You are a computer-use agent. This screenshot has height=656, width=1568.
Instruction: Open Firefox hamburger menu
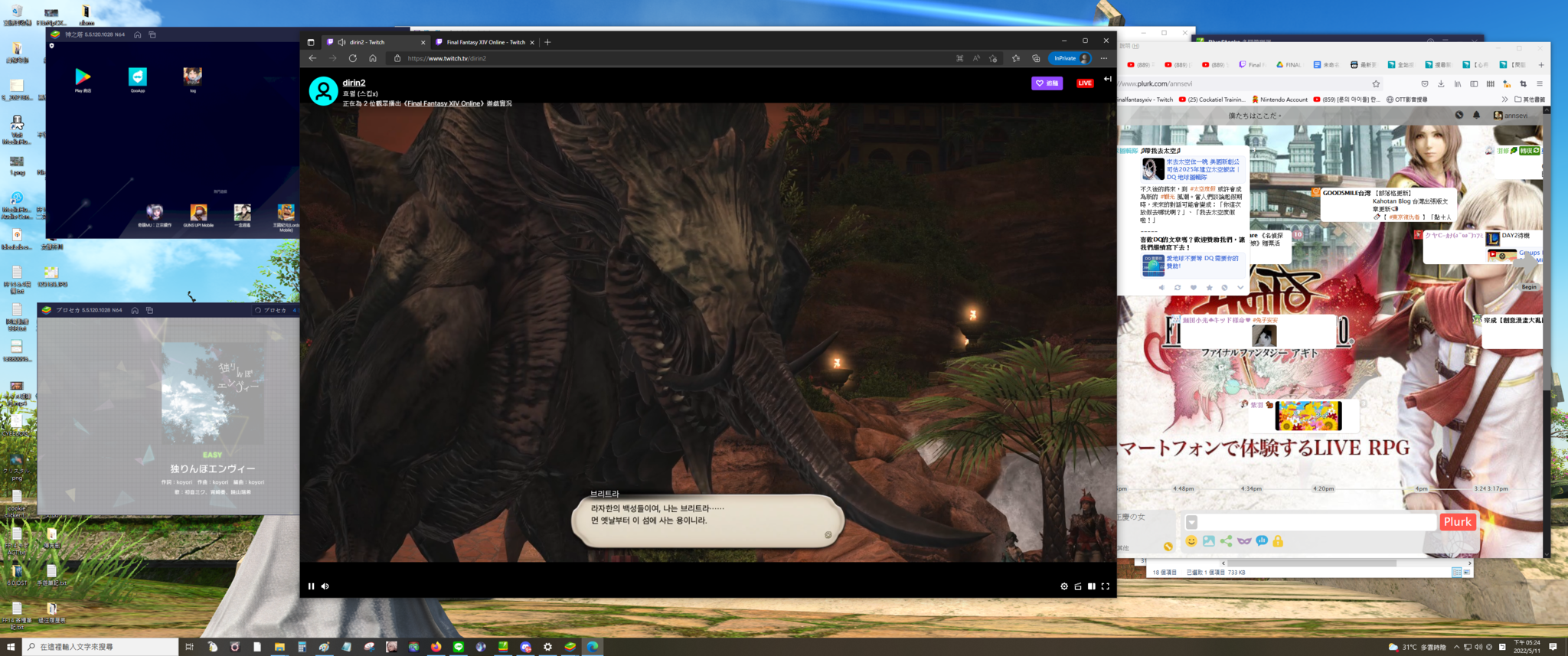(1540, 84)
